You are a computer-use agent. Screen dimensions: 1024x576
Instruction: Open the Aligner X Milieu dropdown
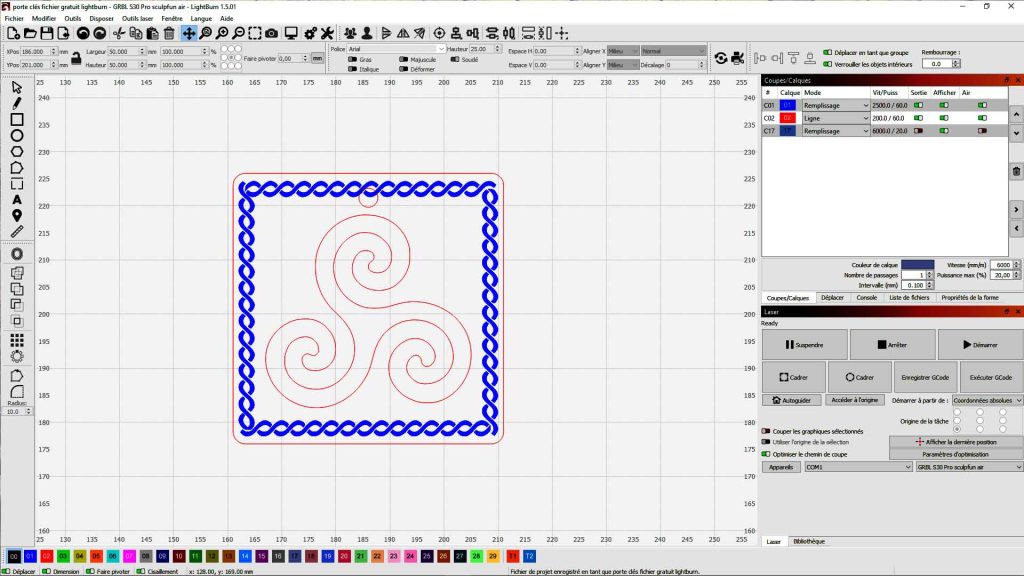click(x=623, y=51)
